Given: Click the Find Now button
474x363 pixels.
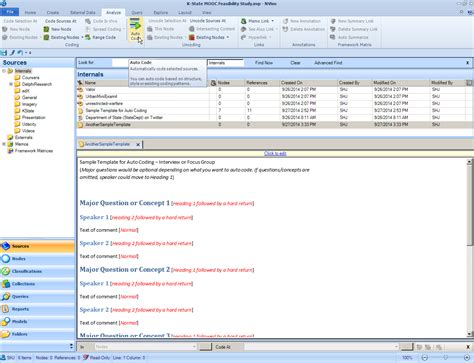Looking at the screenshot, I should point(264,63).
